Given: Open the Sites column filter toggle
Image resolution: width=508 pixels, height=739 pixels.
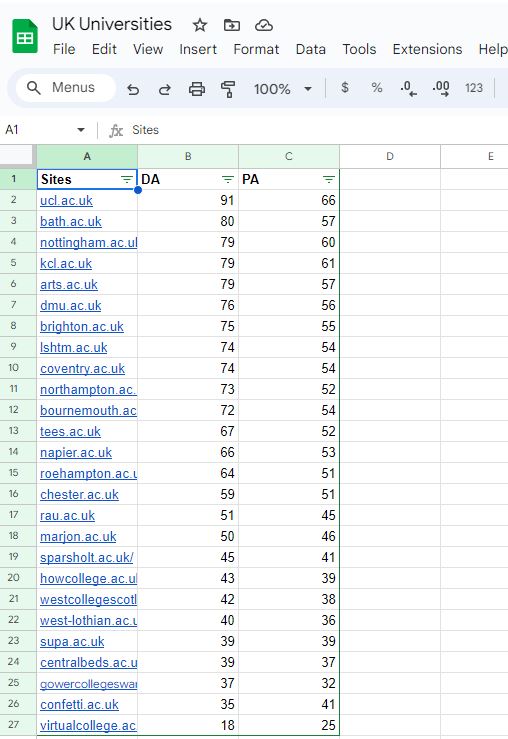Looking at the screenshot, I should click(127, 180).
